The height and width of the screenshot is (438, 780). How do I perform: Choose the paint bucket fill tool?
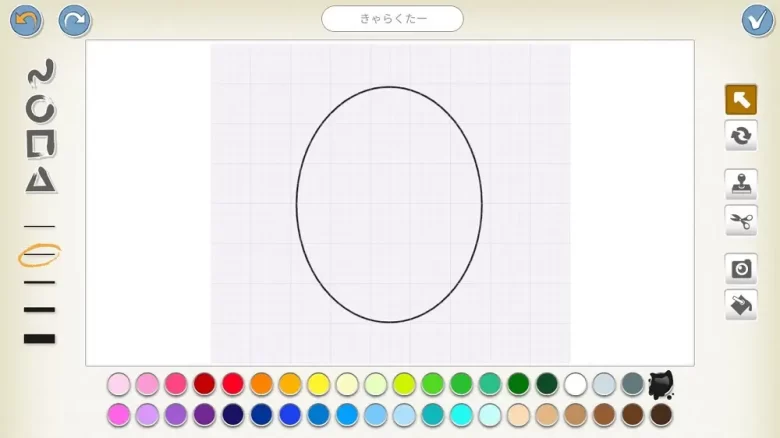(741, 304)
